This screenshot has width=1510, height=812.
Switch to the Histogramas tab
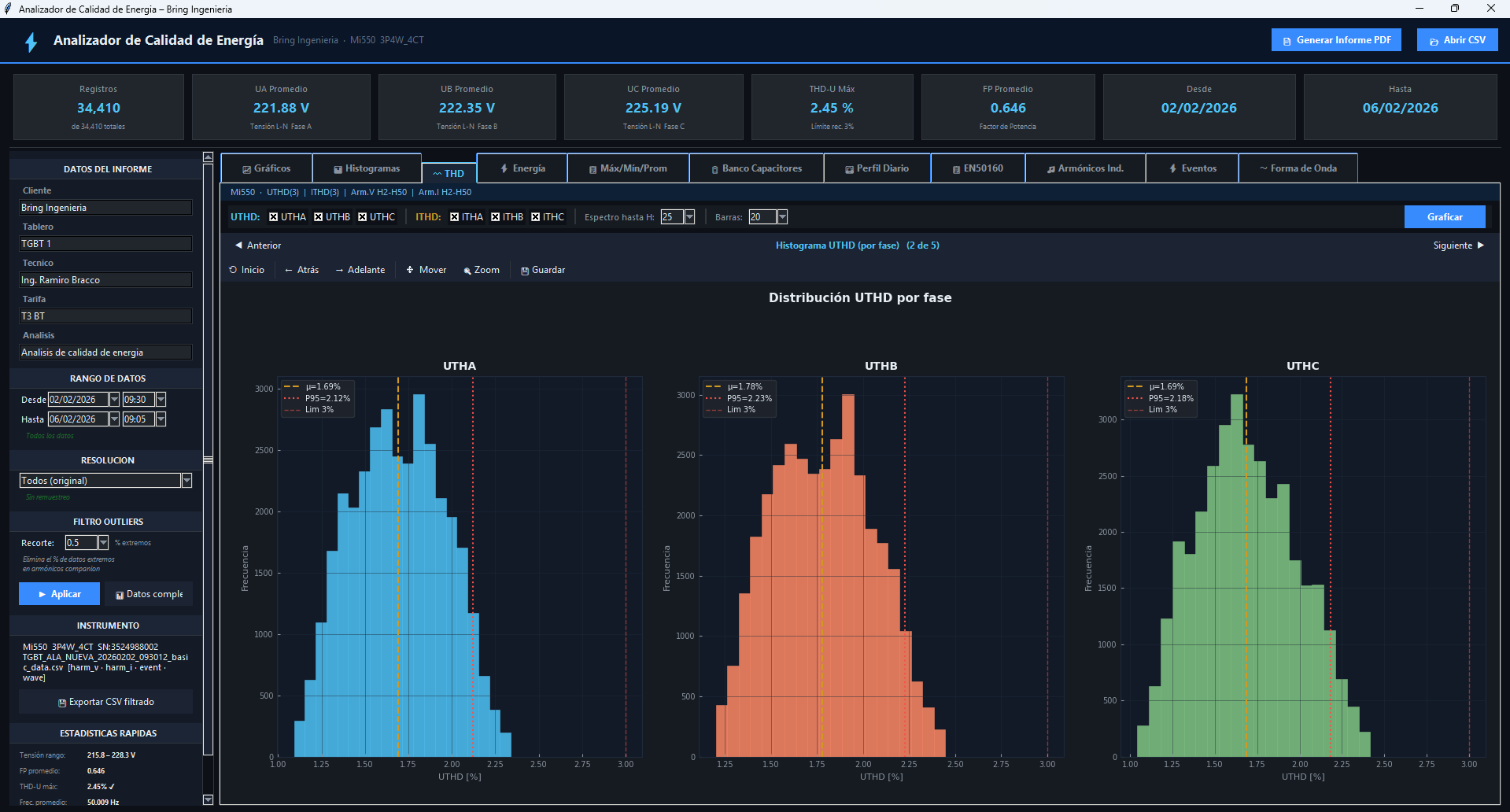point(367,168)
